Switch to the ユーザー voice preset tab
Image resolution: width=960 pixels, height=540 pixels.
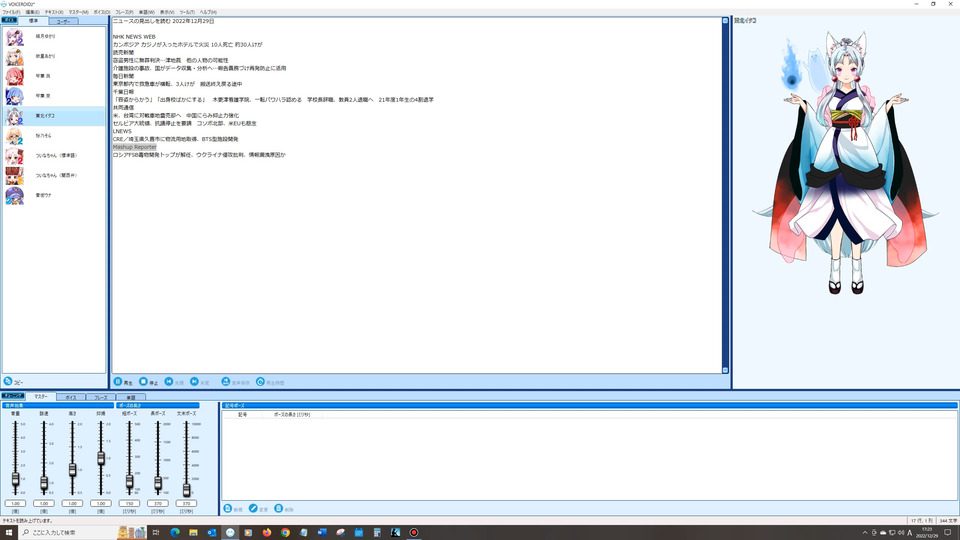63,21
